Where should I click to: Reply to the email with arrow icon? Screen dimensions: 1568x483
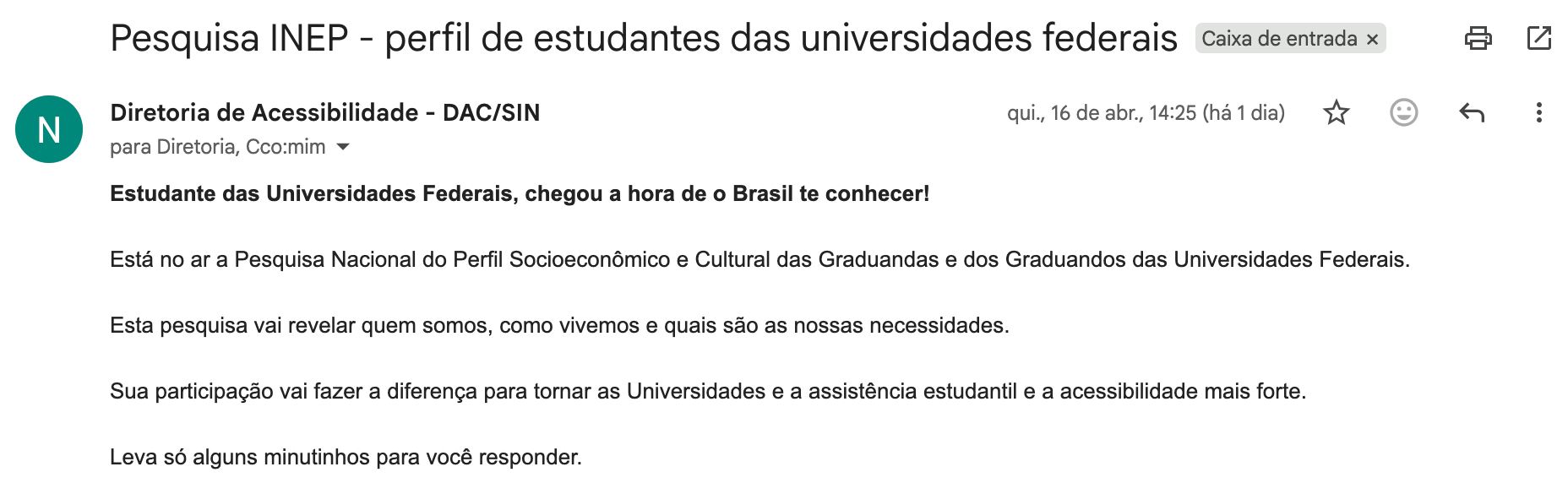tap(1472, 112)
